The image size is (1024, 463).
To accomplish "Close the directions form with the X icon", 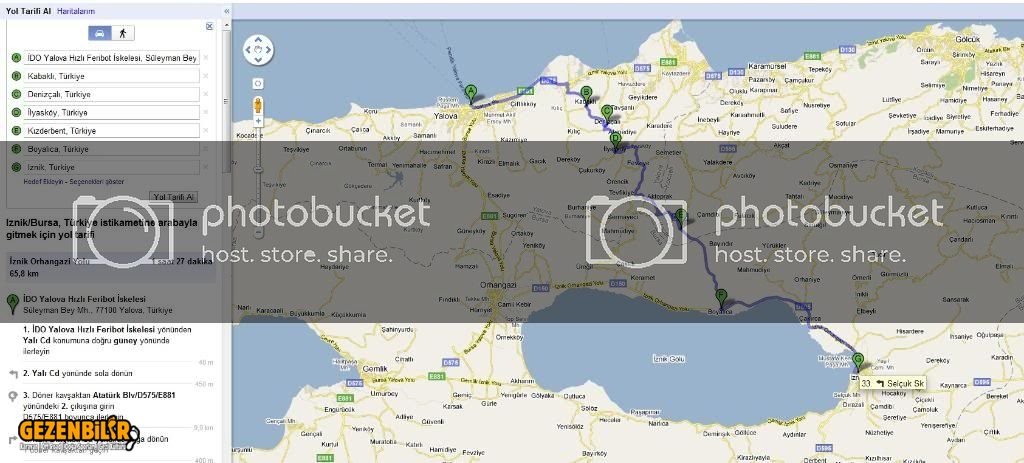I will [x=210, y=26].
